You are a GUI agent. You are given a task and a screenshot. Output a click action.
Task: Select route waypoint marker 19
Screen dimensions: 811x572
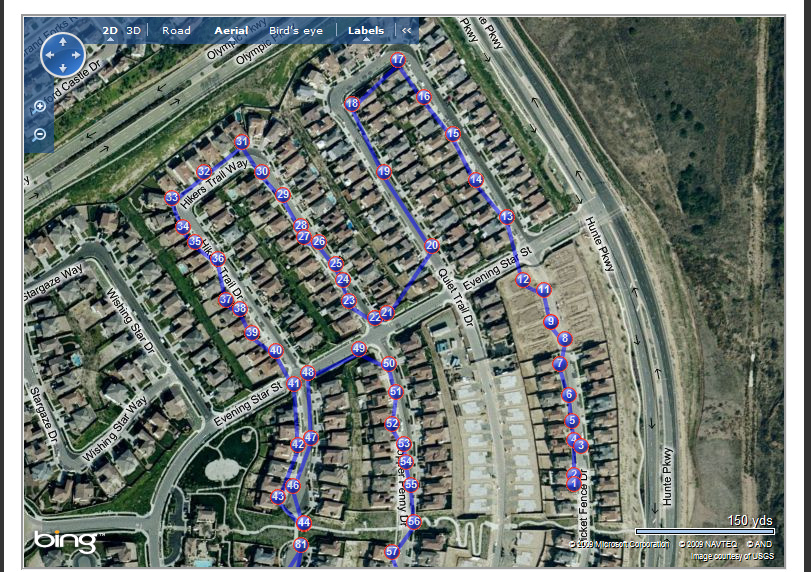(x=384, y=171)
